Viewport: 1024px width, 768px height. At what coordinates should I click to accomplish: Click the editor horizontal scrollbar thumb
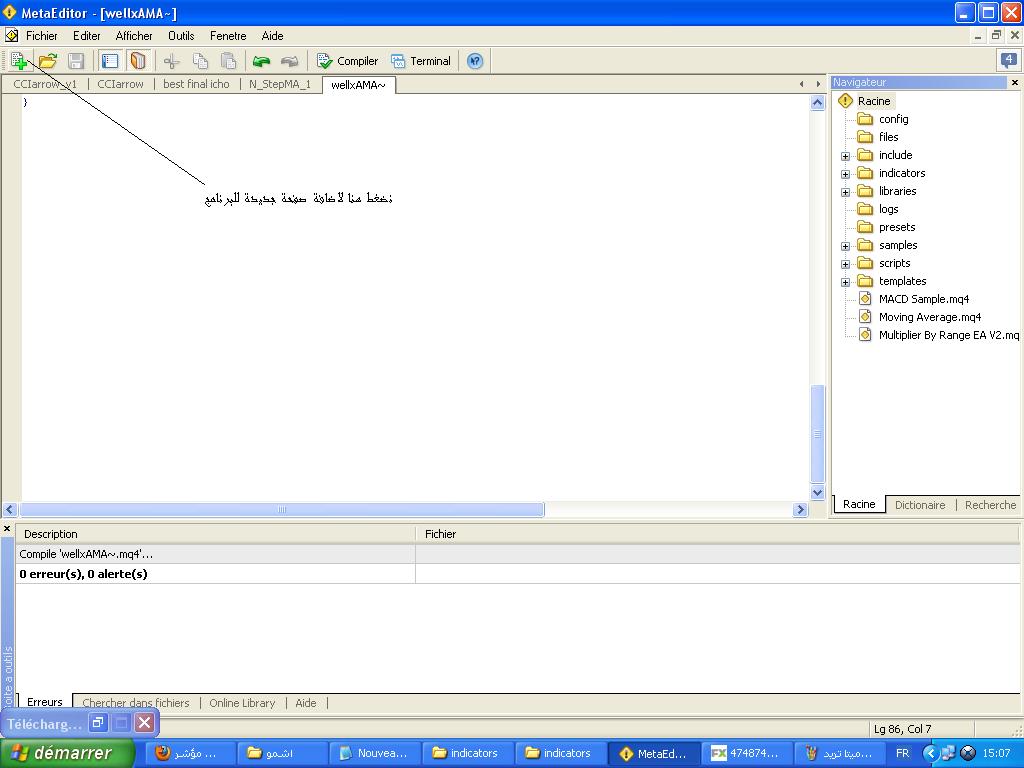pos(281,510)
